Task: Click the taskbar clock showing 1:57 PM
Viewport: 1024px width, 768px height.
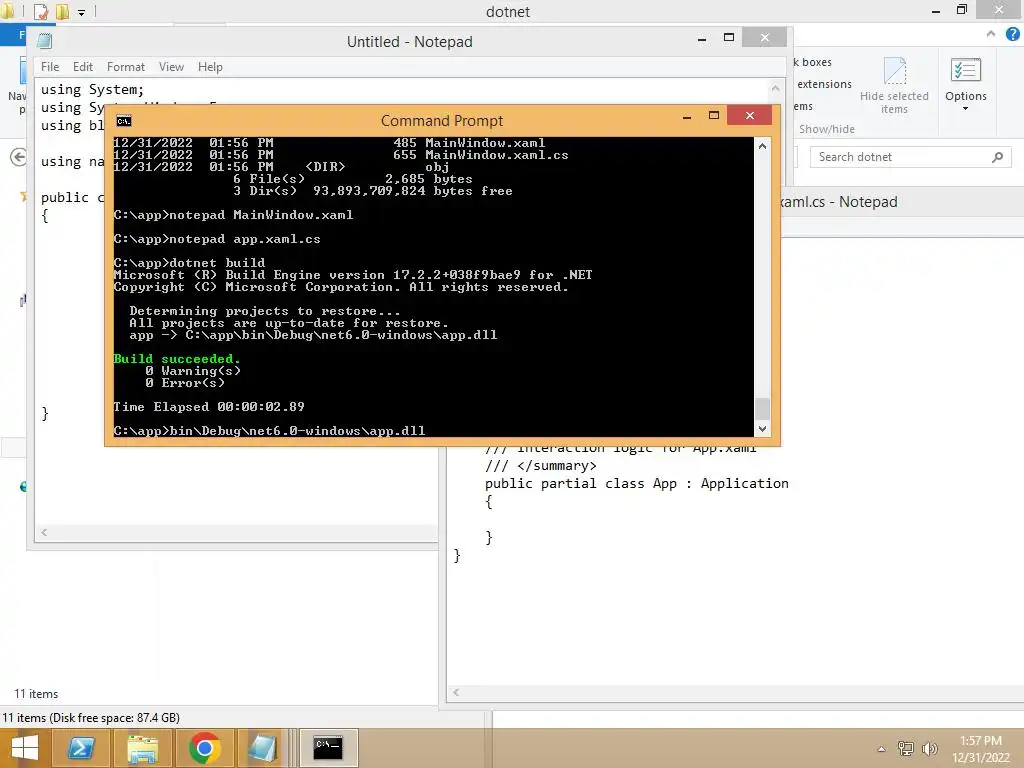Action: pos(980,749)
